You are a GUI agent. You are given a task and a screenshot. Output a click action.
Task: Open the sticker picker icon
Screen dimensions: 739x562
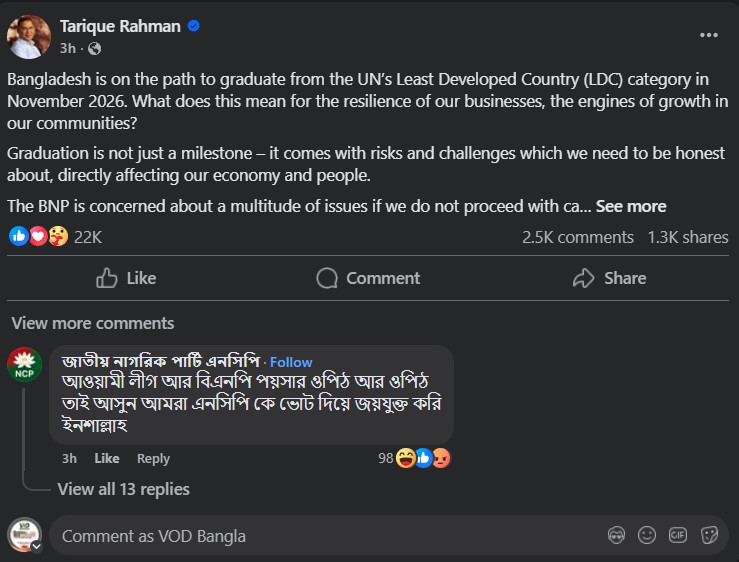[x=710, y=535]
